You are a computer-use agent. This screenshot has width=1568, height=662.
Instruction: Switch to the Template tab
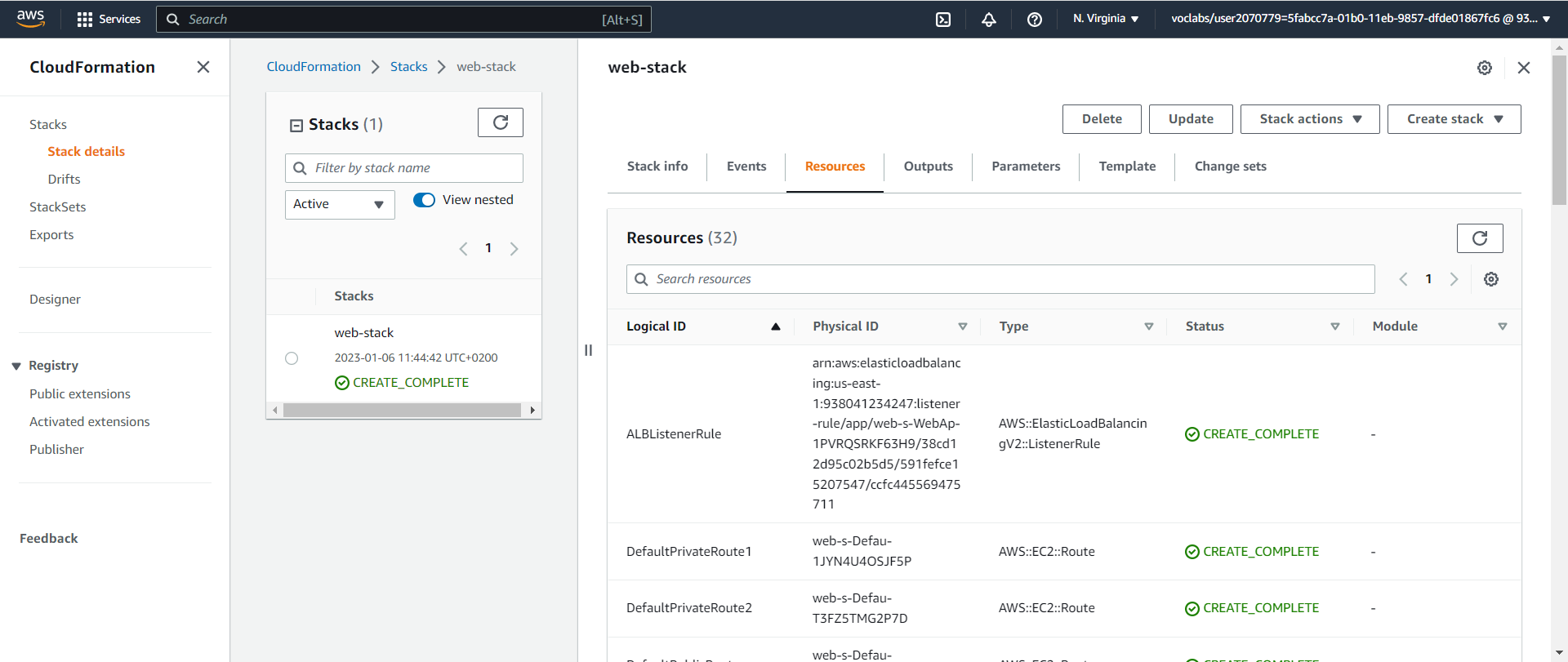(1127, 167)
